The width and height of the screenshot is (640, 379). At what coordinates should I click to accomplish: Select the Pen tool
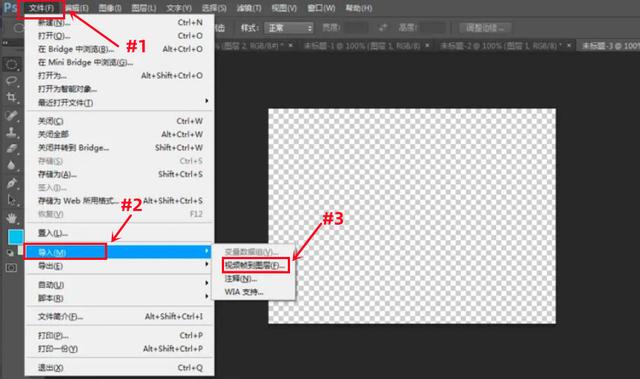point(11,183)
